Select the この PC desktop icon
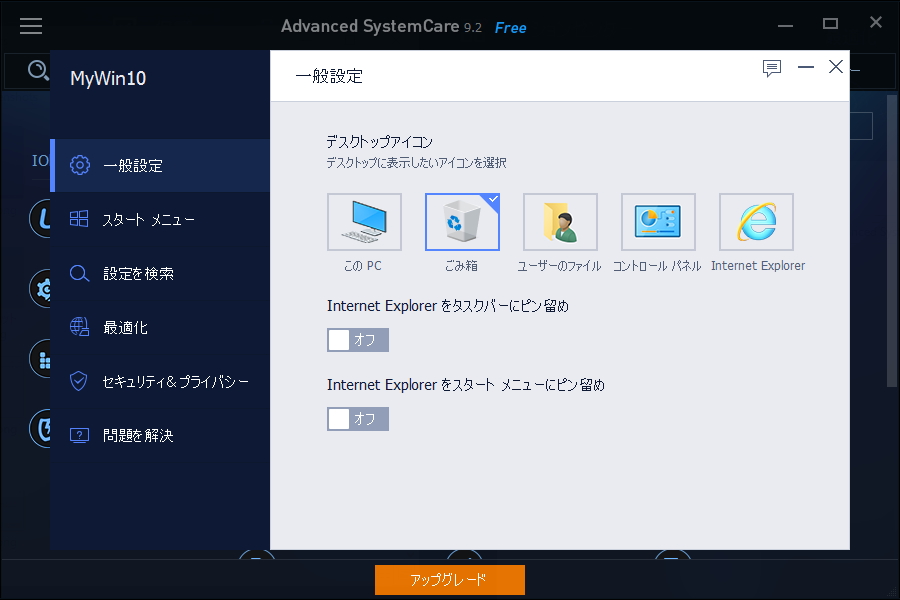This screenshot has width=900, height=600. pyautogui.click(x=364, y=222)
